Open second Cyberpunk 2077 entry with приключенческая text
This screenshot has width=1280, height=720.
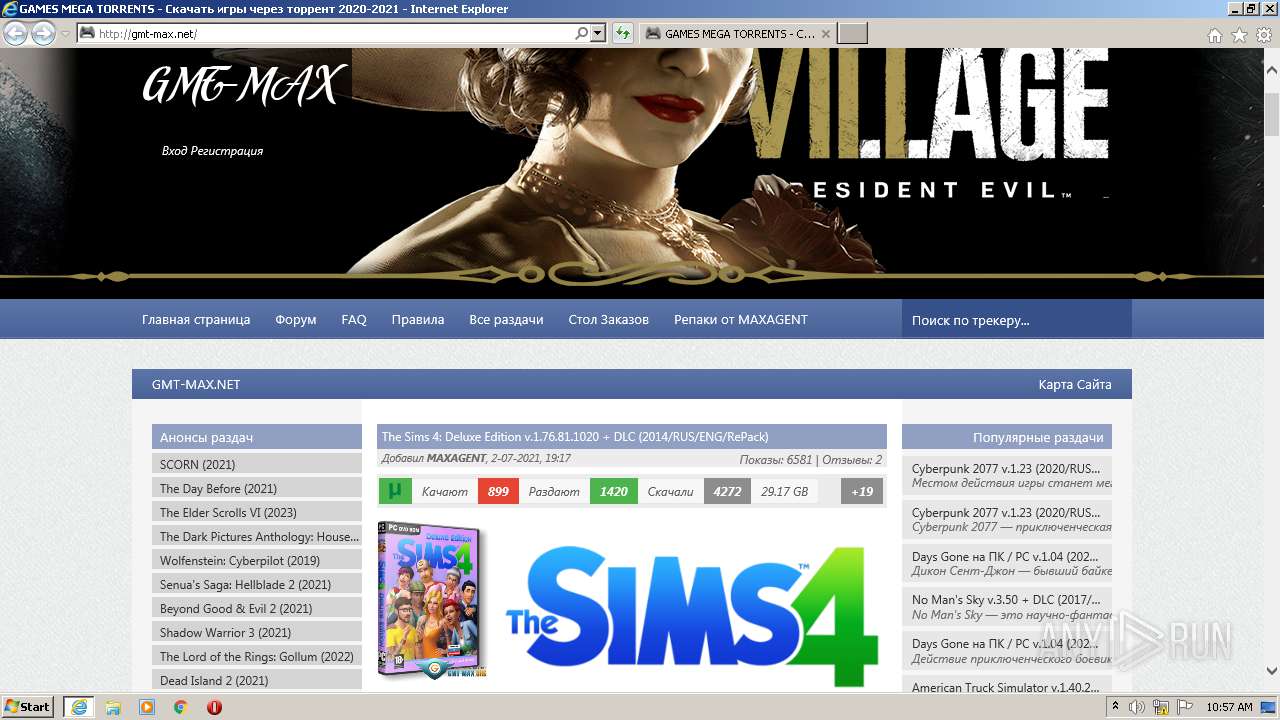coord(1007,519)
